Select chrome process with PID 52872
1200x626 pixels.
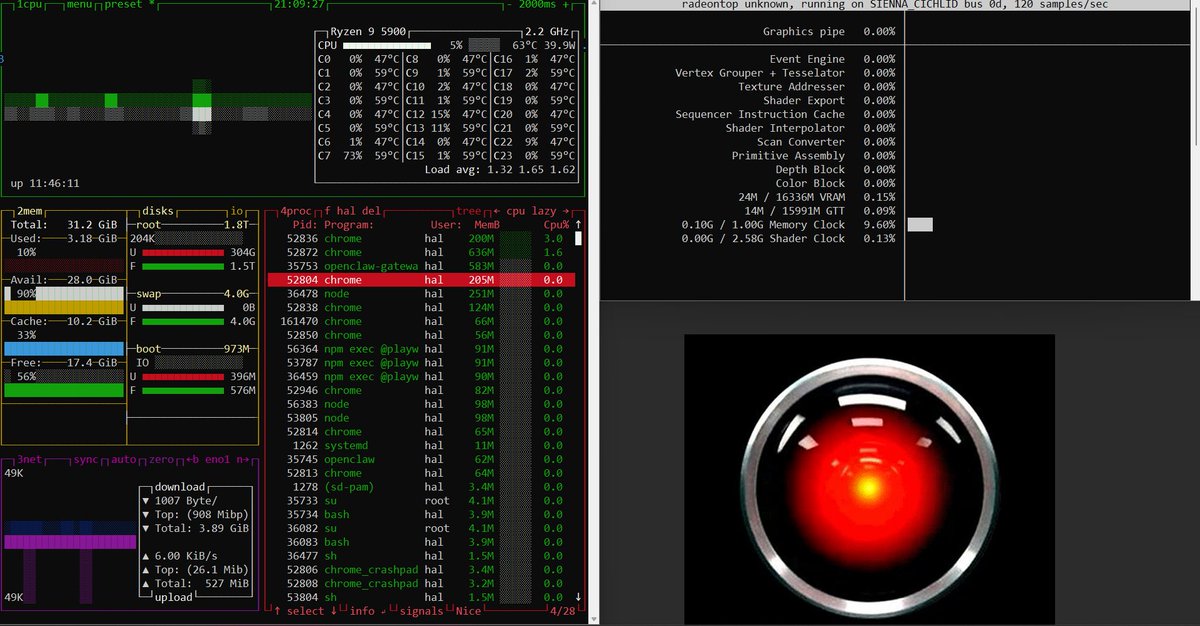pyautogui.click(x=422, y=253)
